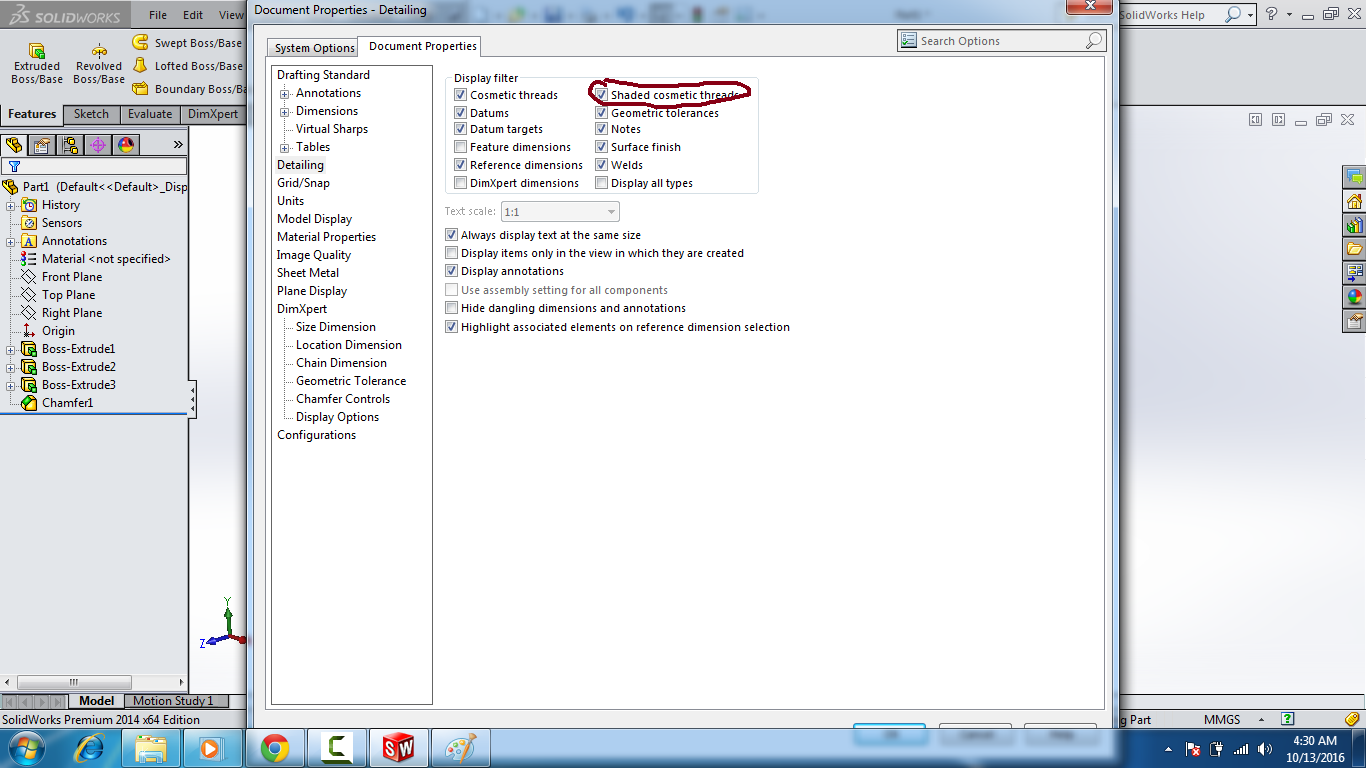Toggle Cosmetic threads checkbox
This screenshot has height=768, width=1366.
tap(461, 95)
